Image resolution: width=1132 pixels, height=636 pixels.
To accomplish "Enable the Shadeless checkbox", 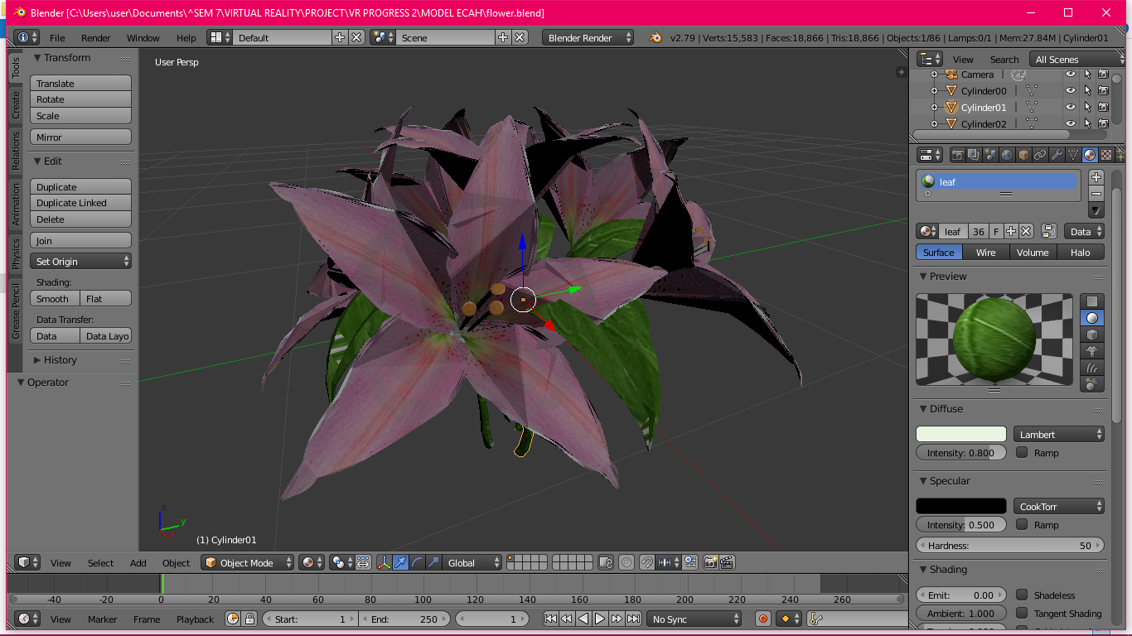I will tap(1022, 595).
